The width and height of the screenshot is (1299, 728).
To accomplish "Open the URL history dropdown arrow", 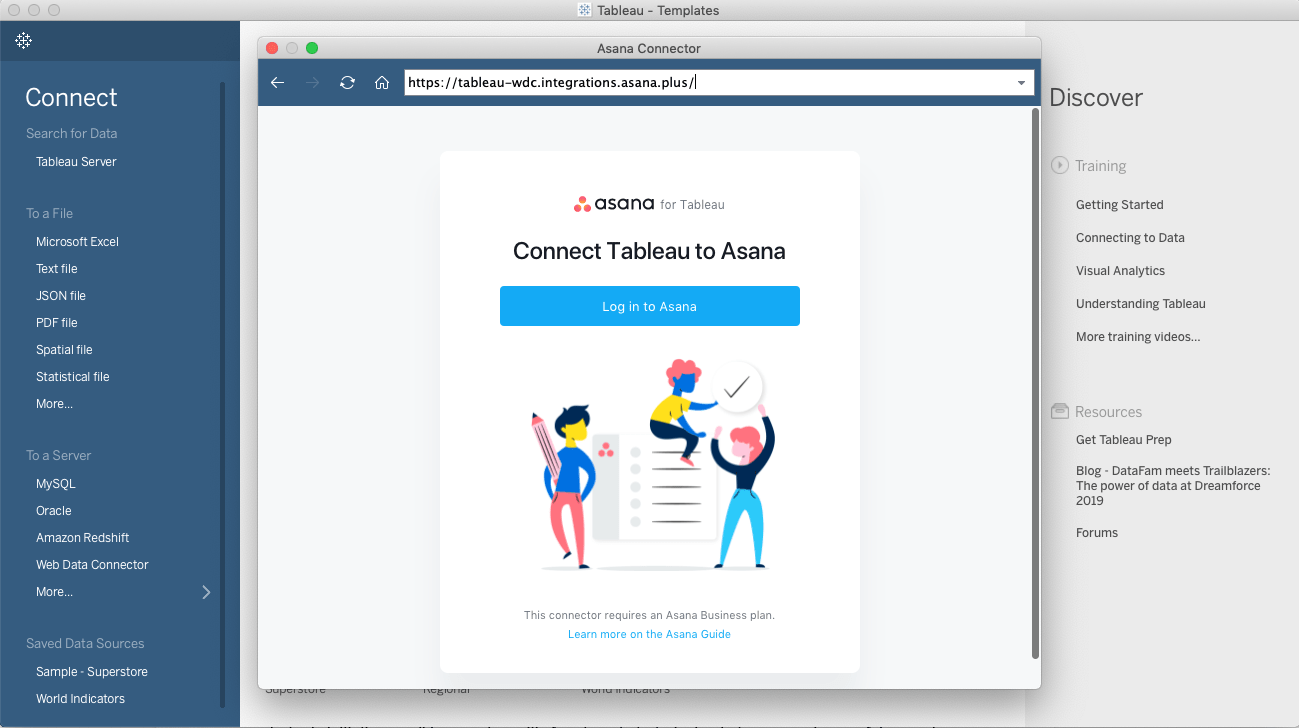I will (x=1022, y=83).
